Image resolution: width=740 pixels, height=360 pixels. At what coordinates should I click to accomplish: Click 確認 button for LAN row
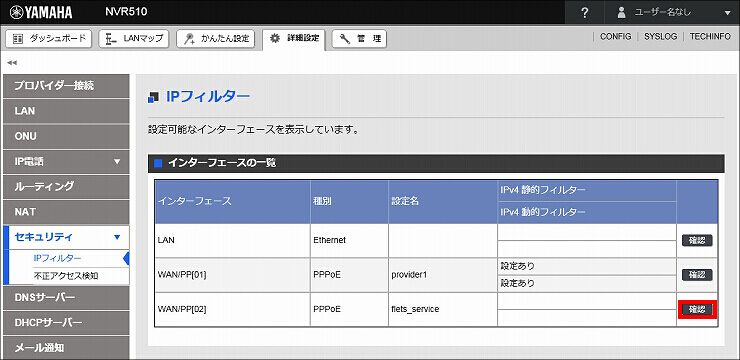(x=697, y=241)
